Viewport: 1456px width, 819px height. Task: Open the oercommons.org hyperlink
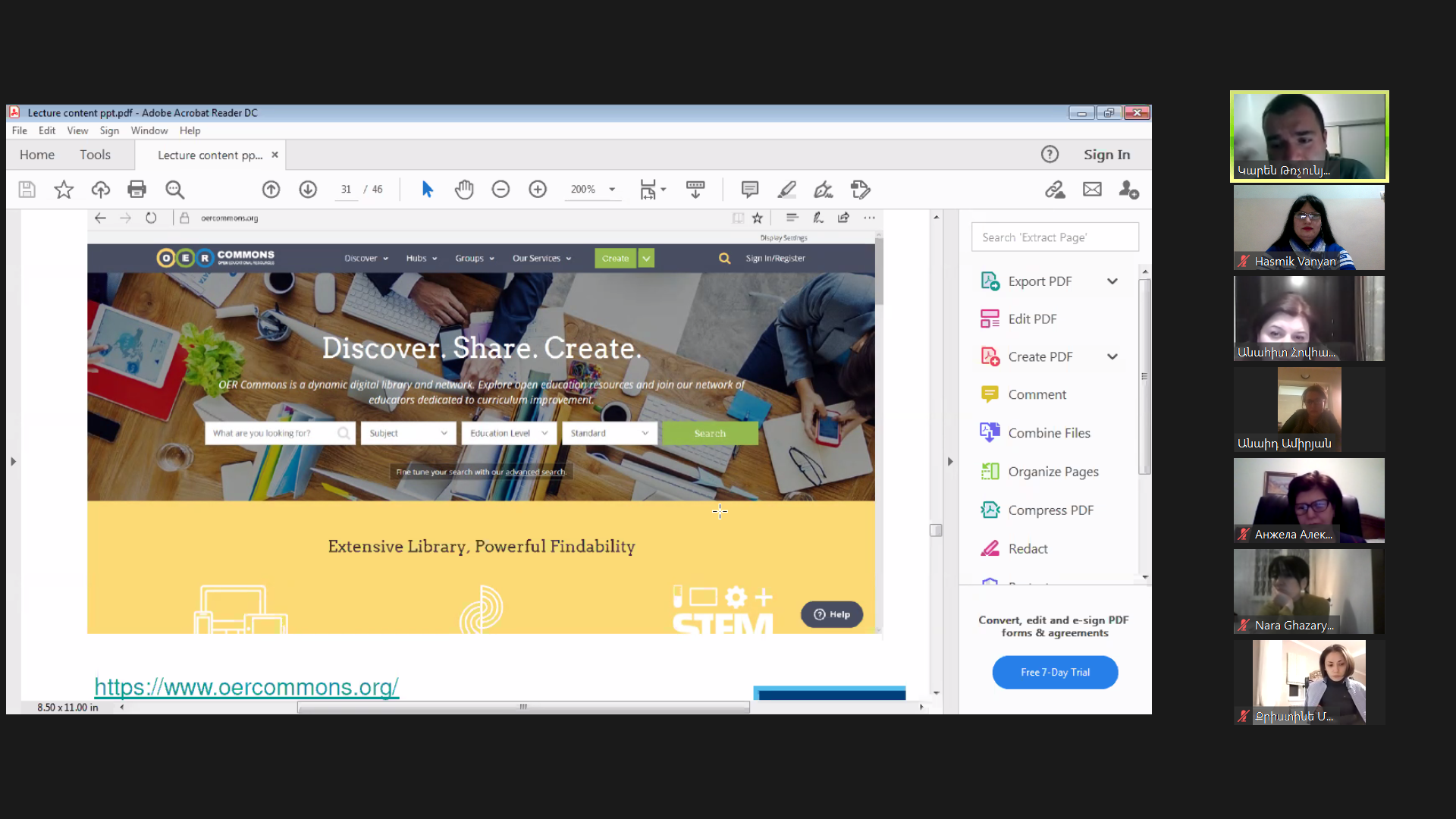tap(246, 687)
